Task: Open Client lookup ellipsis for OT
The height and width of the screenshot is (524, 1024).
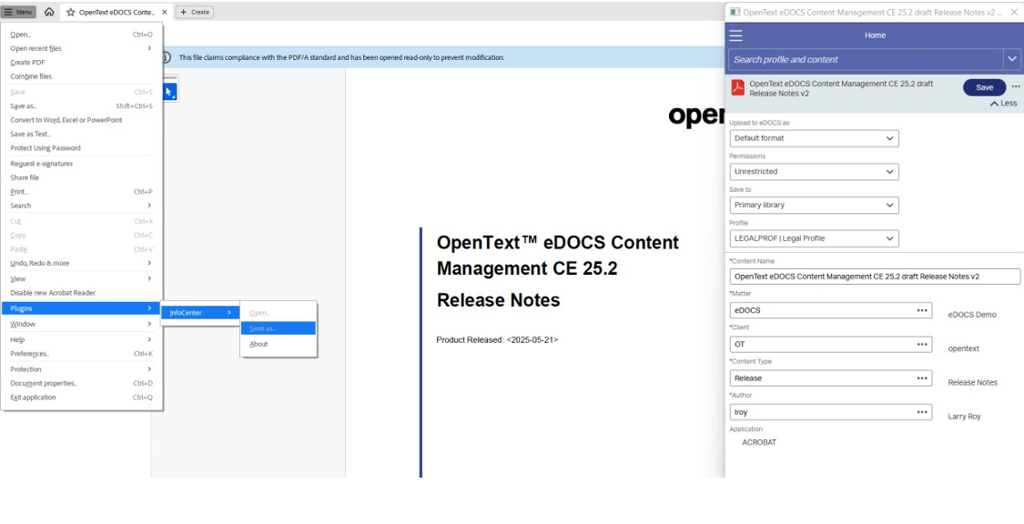Action: tap(922, 344)
